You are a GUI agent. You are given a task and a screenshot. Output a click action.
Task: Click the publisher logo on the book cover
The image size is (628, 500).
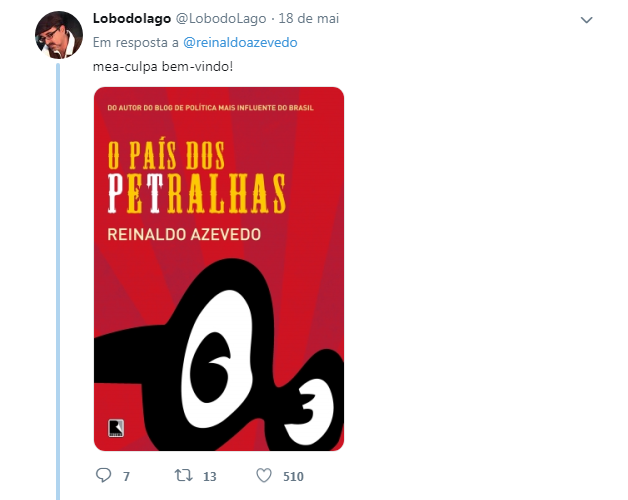click(116, 427)
